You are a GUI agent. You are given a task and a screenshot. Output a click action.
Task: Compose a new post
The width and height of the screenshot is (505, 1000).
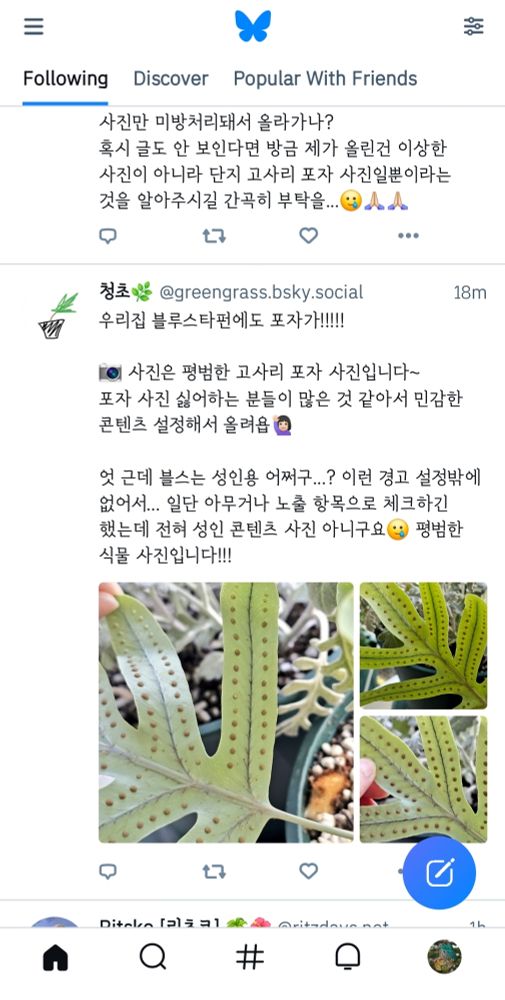(x=439, y=872)
